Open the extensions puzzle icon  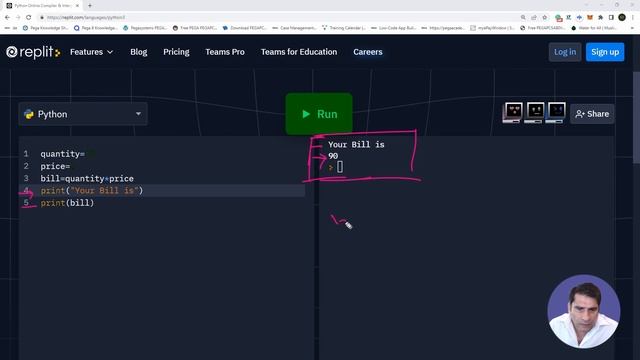600,18
